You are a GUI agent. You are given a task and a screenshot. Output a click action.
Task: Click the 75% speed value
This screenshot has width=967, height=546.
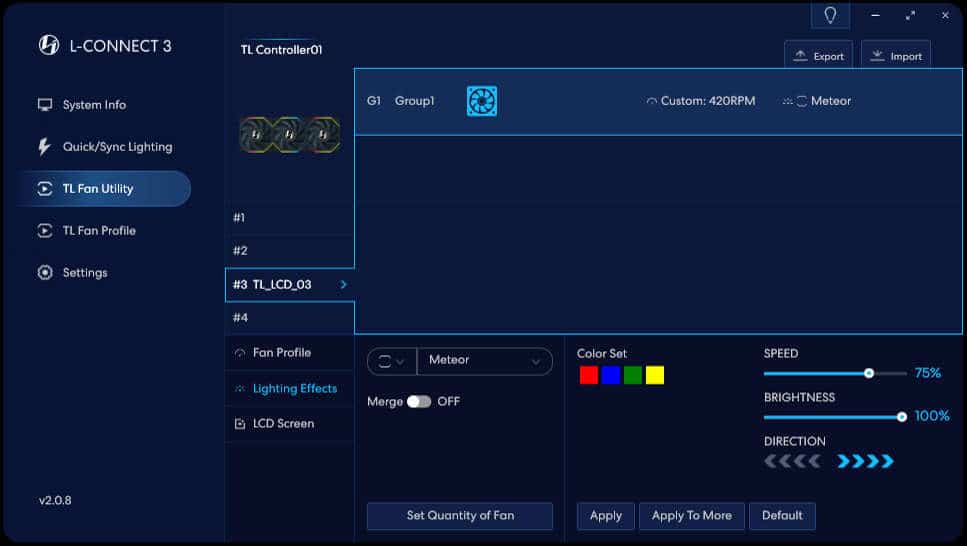(x=928, y=373)
